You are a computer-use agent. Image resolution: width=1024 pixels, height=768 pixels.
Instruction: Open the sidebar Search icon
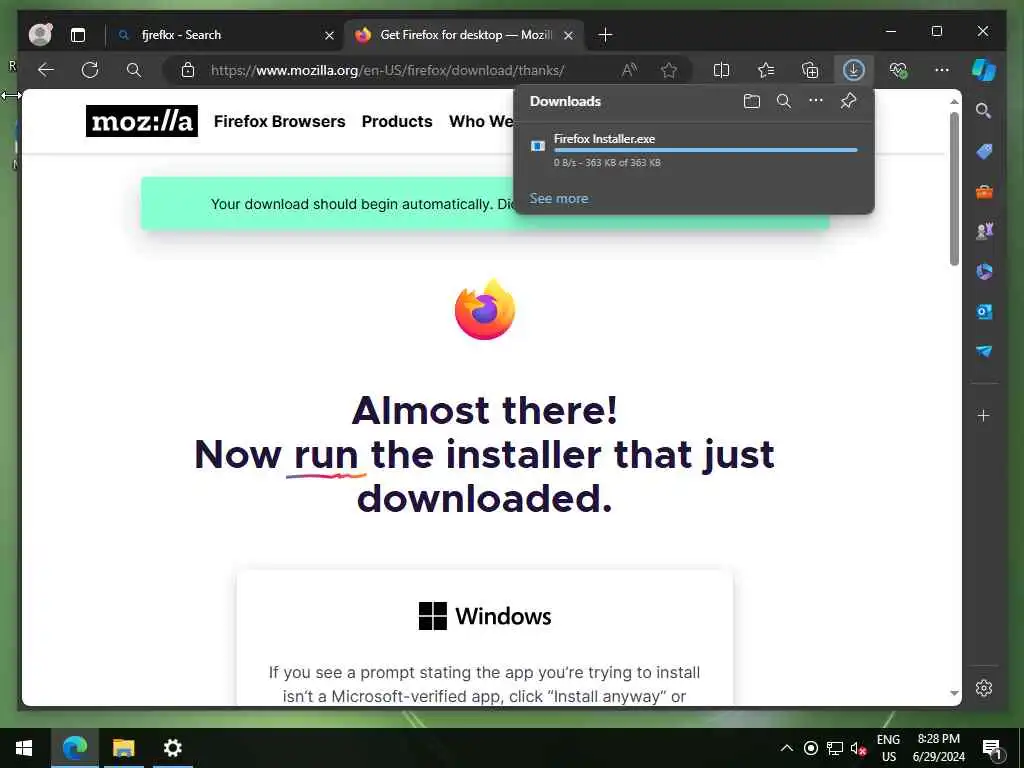point(984,111)
